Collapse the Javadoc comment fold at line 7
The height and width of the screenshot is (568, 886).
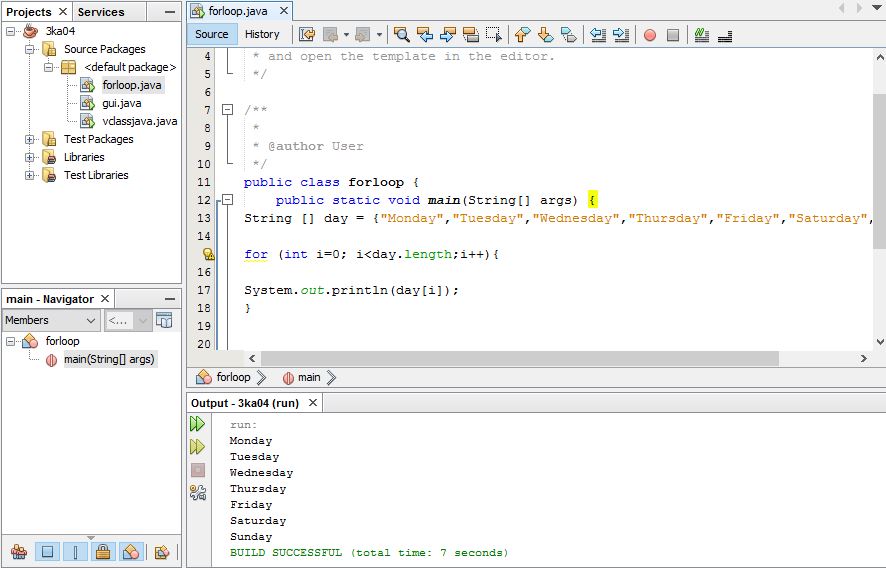point(227,110)
